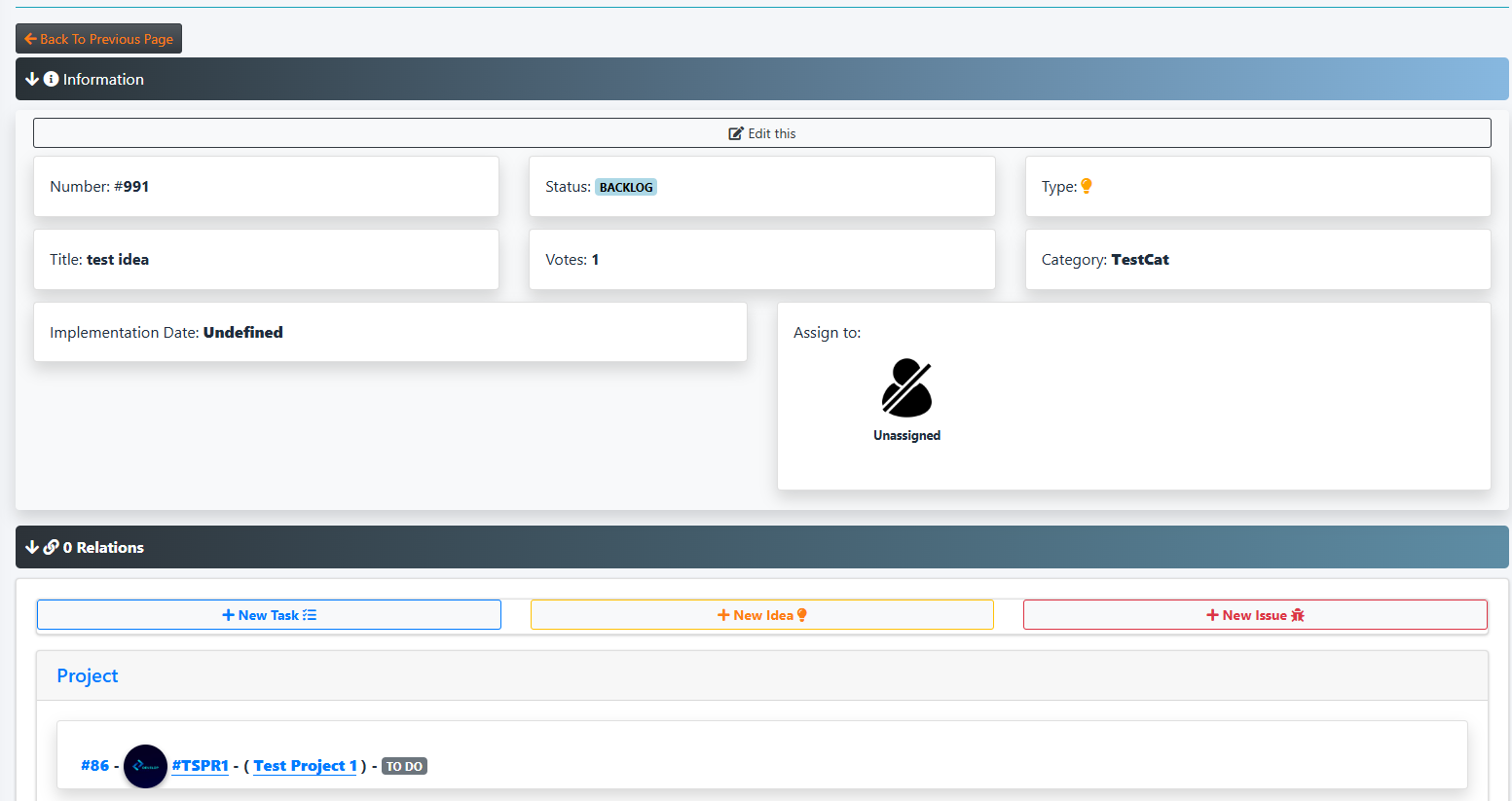The height and width of the screenshot is (801, 1512).
Task: Click the checklist icon on New Task
Action: (310, 615)
